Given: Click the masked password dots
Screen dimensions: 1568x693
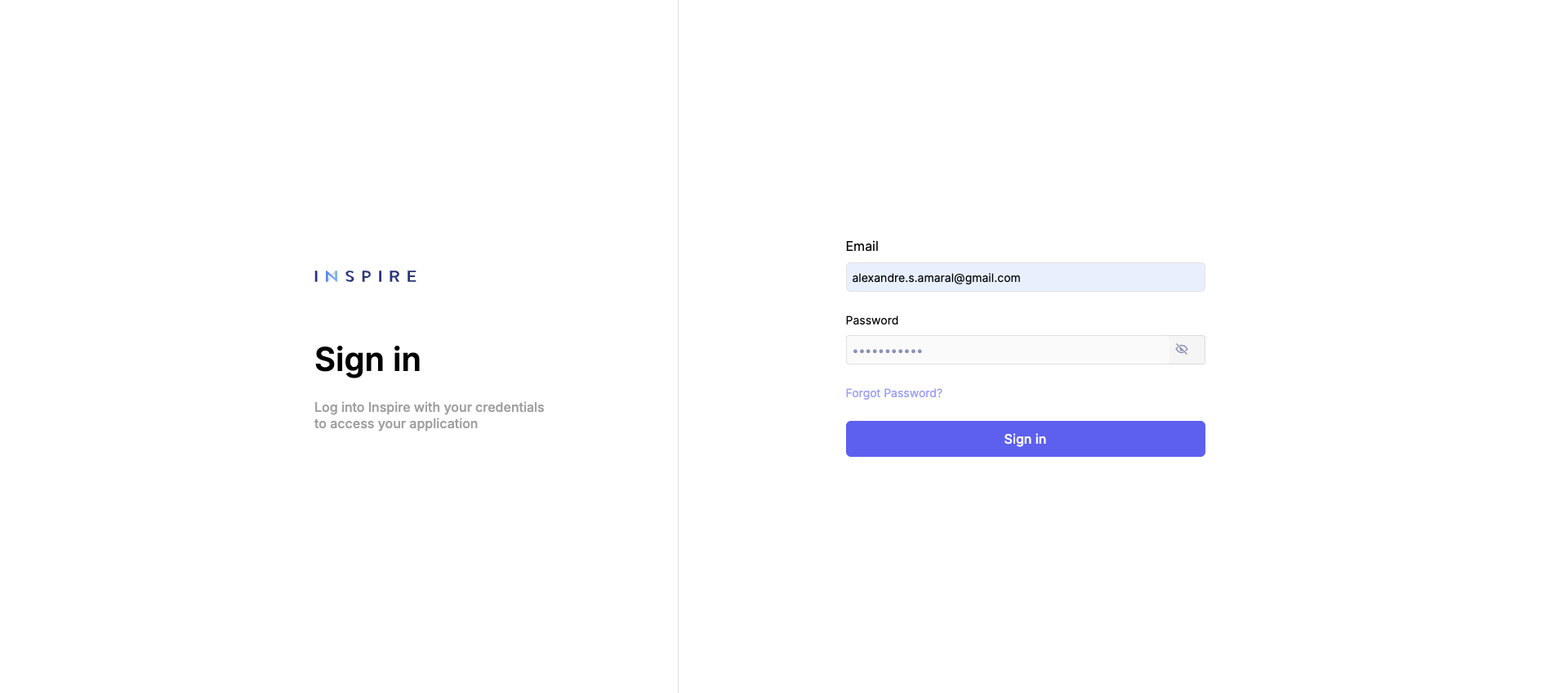Looking at the screenshot, I should (x=888, y=351).
